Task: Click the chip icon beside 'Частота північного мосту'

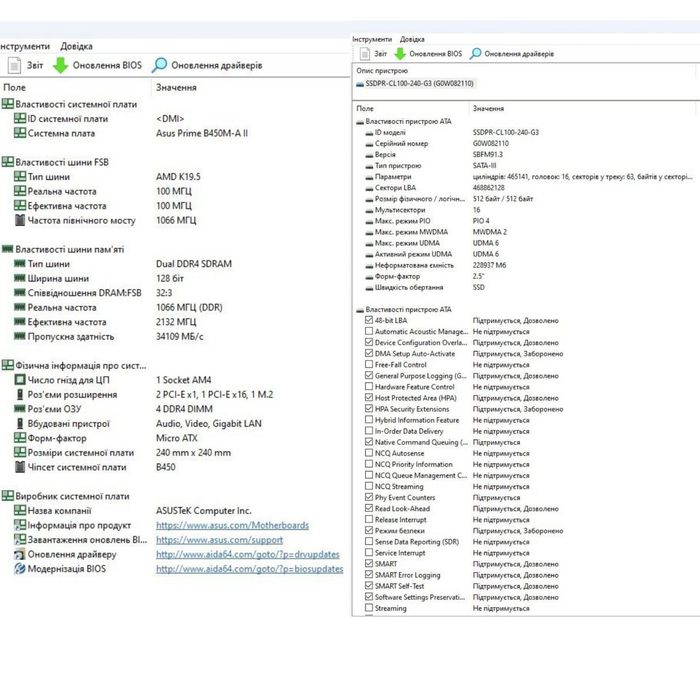Action: (x=20, y=220)
